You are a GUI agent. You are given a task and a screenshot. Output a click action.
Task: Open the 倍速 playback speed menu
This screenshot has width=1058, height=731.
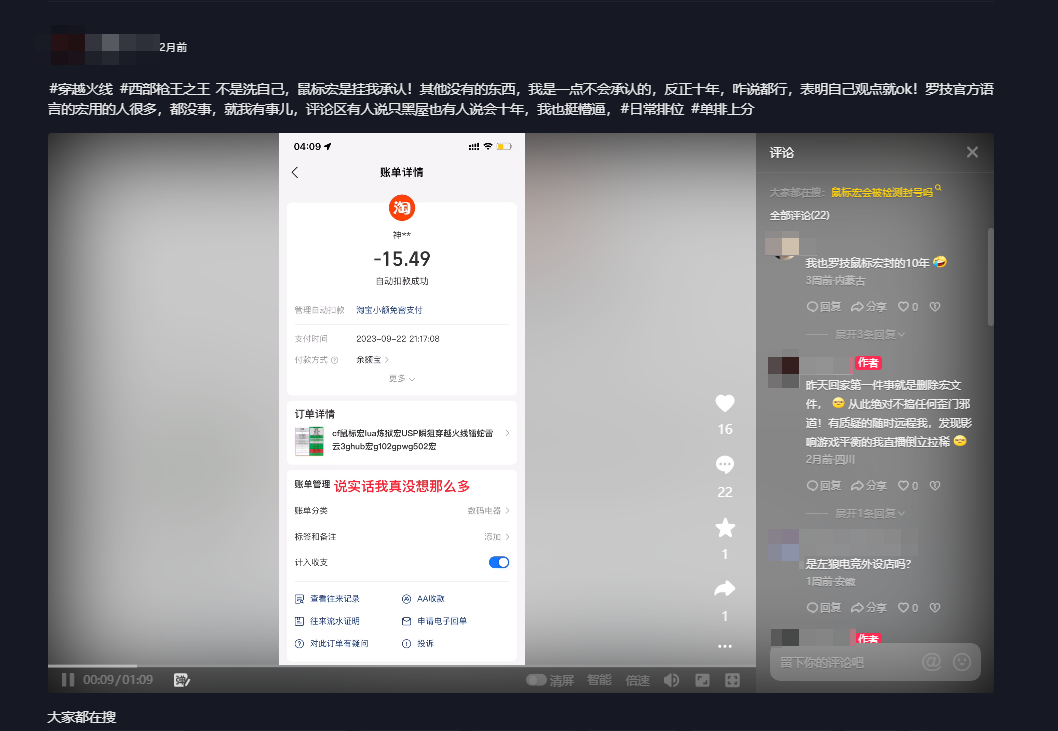point(638,680)
